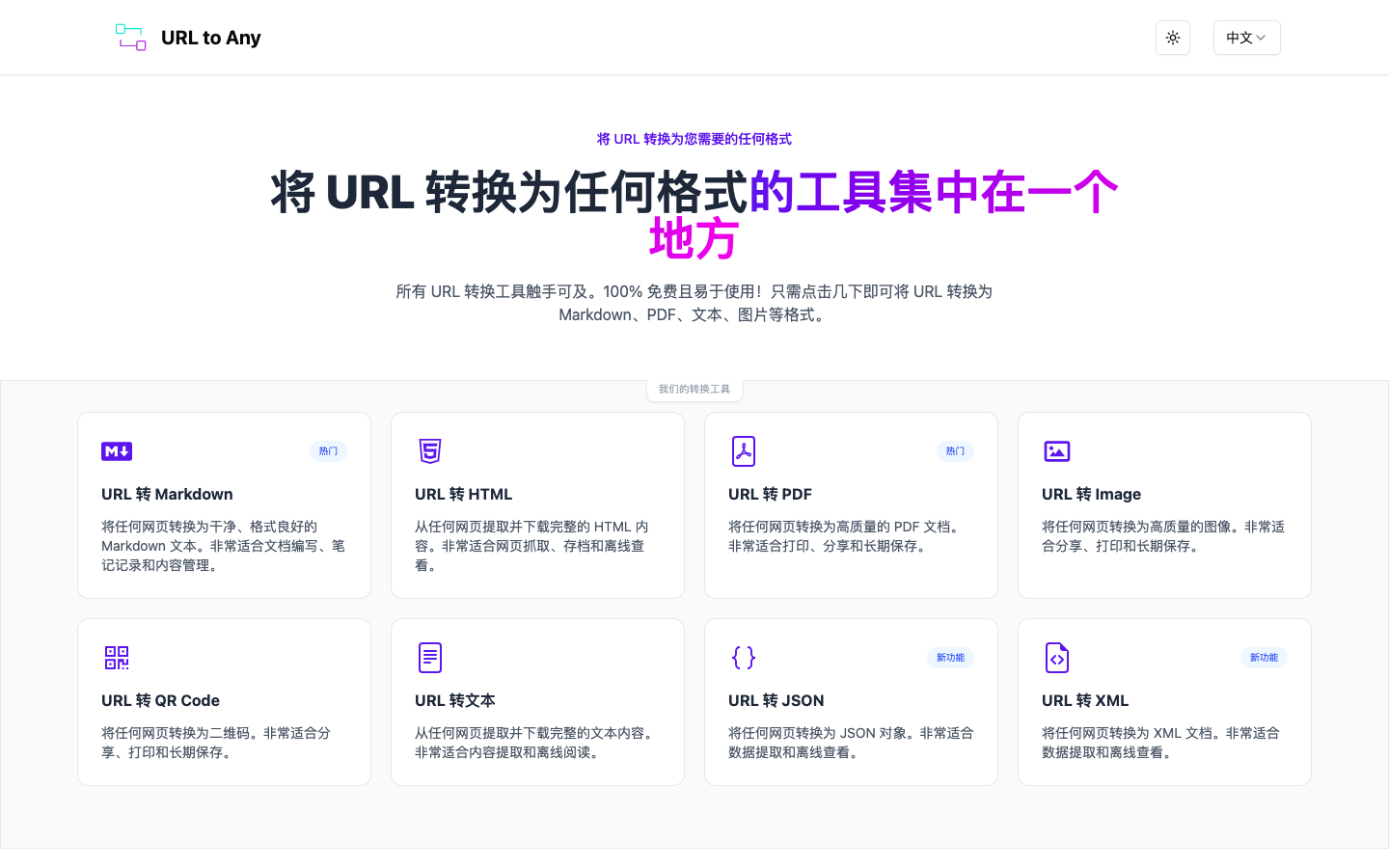
Task: Click the purple tagline 将 URL 转换为您需要的任何格式
Action: point(694,139)
